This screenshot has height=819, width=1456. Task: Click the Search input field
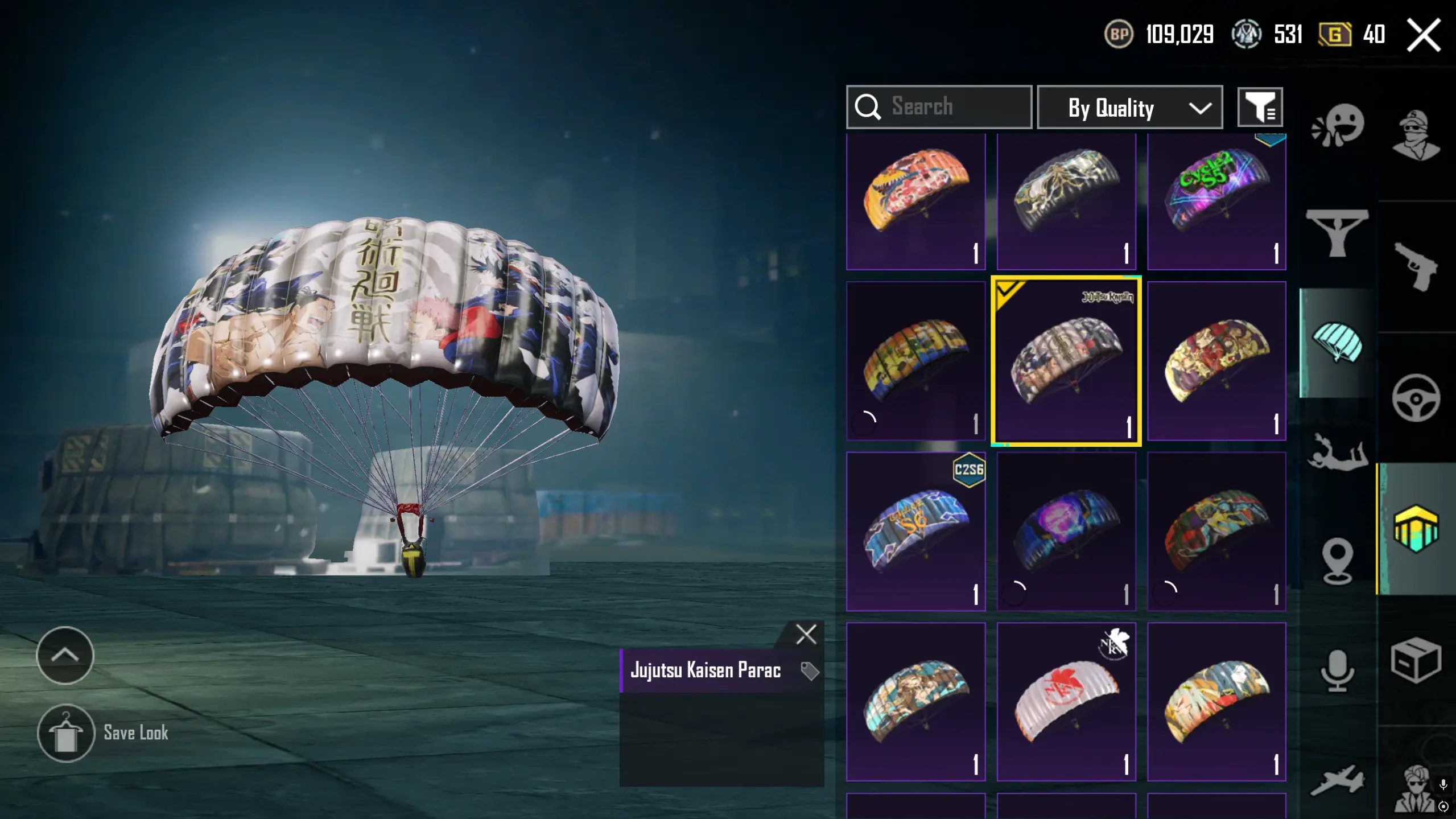(x=939, y=107)
